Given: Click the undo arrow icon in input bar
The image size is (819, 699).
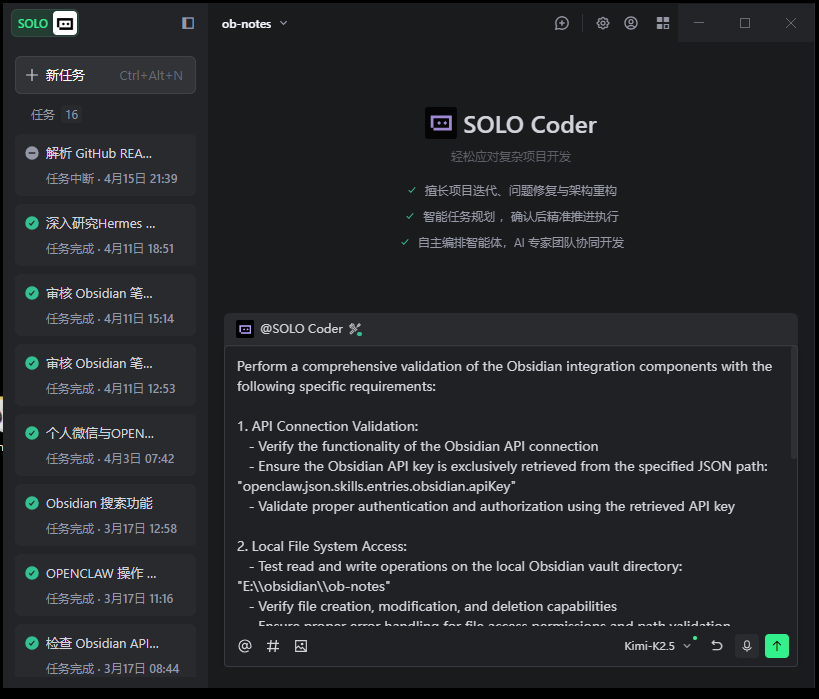Looking at the screenshot, I should click(x=717, y=646).
